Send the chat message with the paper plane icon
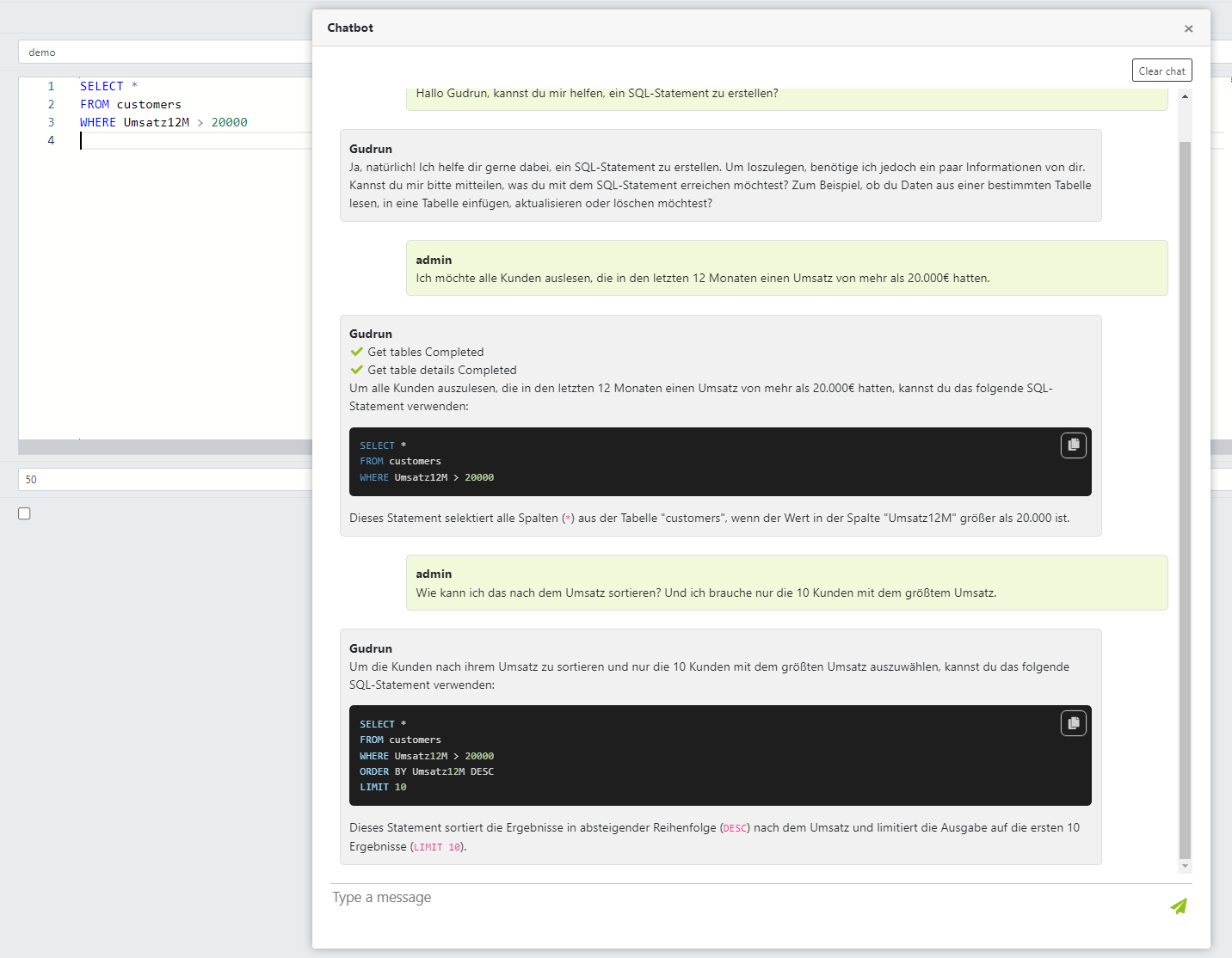The width and height of the screenshot is (1232, 958). tap(1178, 906)
